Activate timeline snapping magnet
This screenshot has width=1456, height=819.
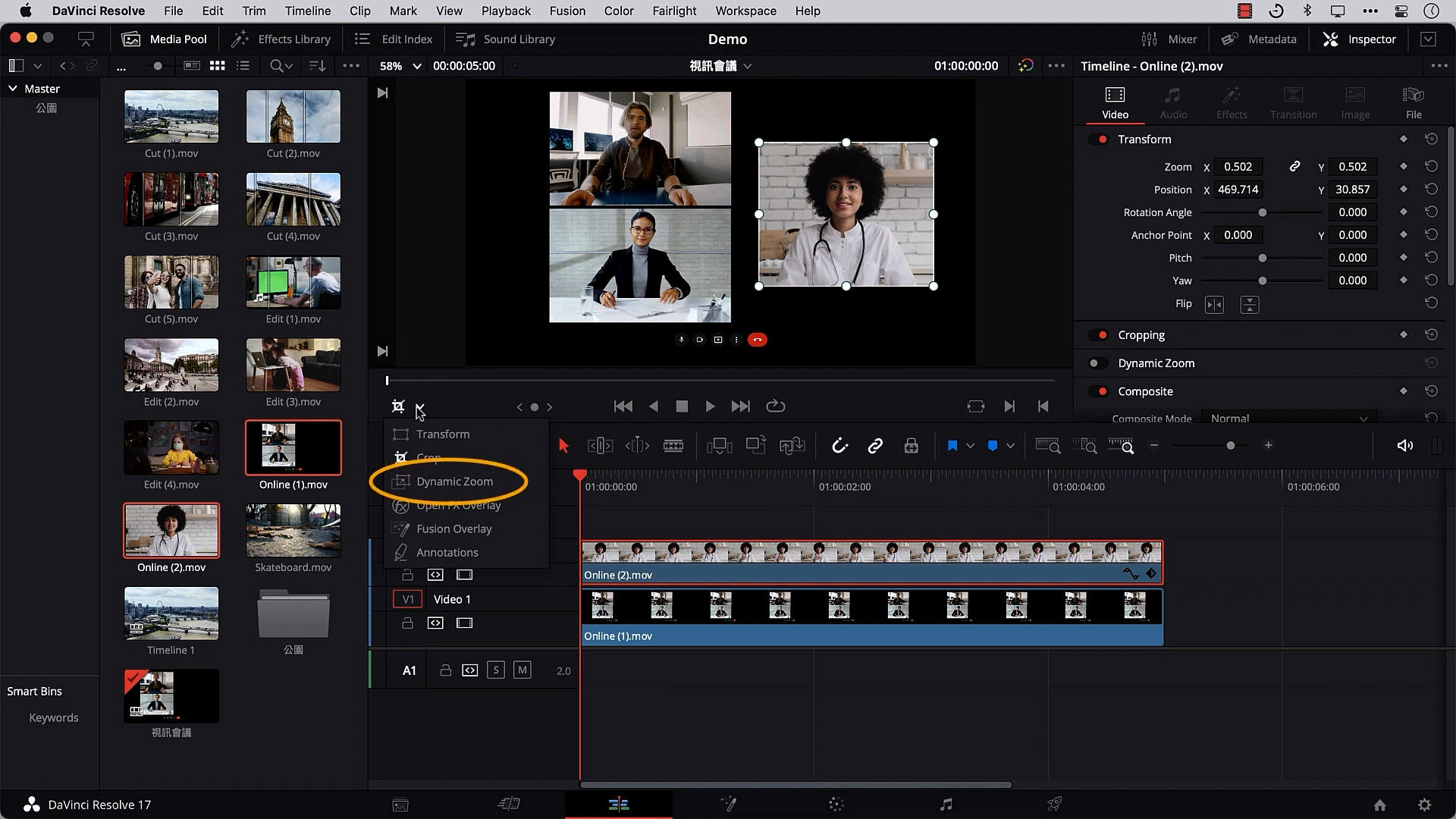(x=840, y=445)
